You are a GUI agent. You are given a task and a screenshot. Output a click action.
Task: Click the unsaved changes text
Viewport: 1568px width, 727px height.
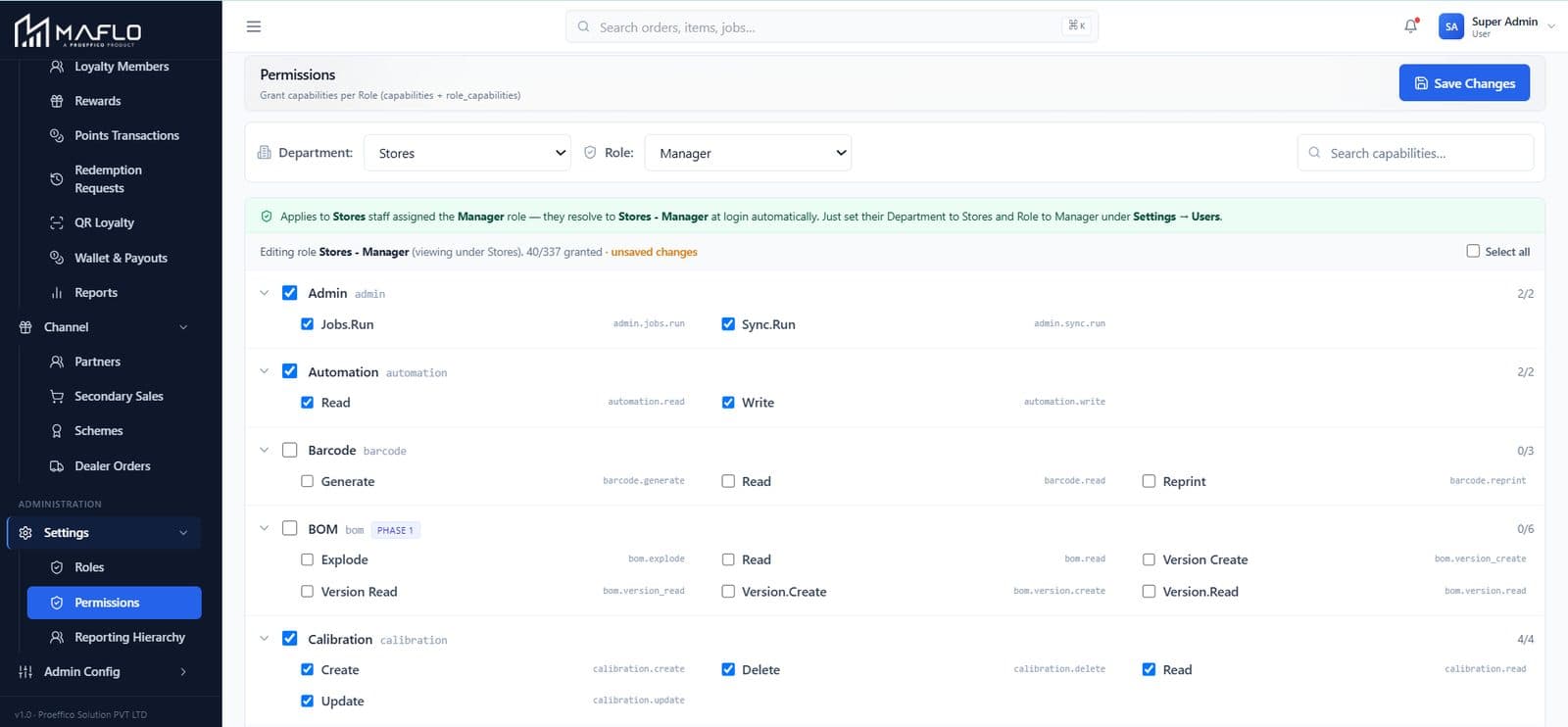pyautogui.click(x=654, y=252)
